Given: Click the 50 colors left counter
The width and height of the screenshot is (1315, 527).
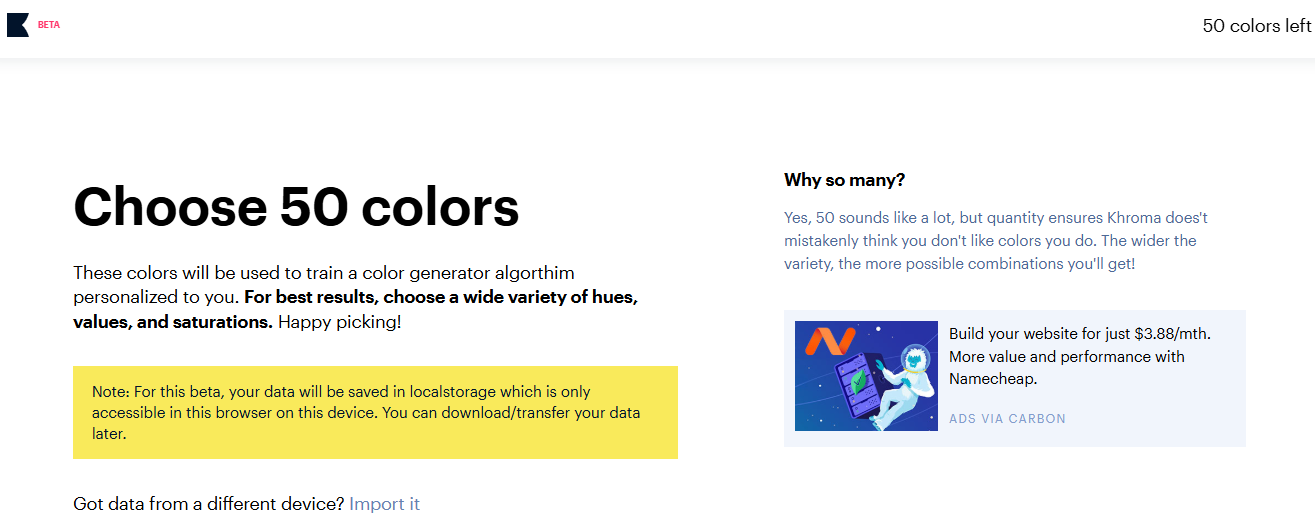Looking at the screenshot, I should click(x=1256, y=26).
